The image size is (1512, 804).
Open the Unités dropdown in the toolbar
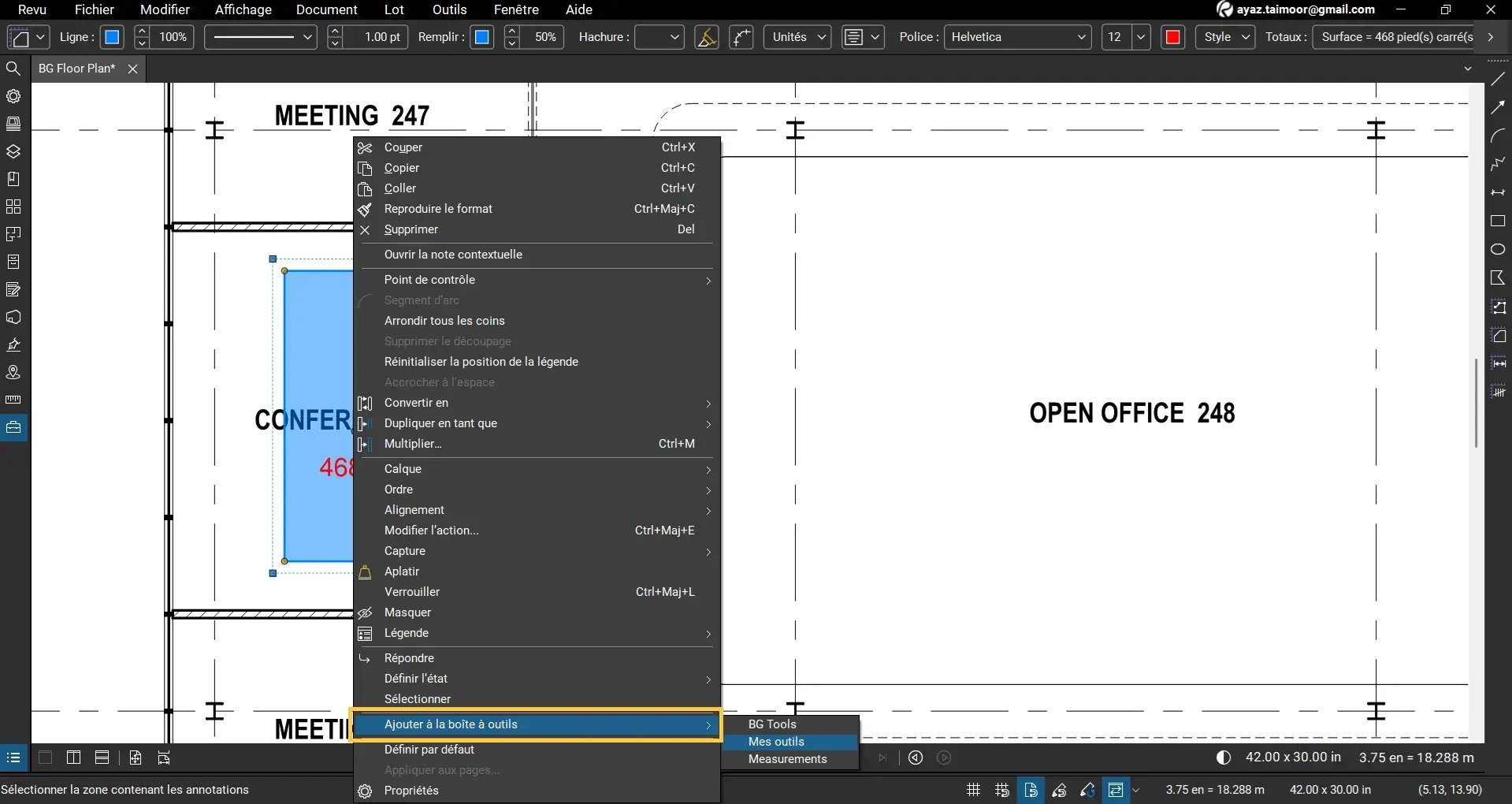pyautogui.click(x=797, y=36)
